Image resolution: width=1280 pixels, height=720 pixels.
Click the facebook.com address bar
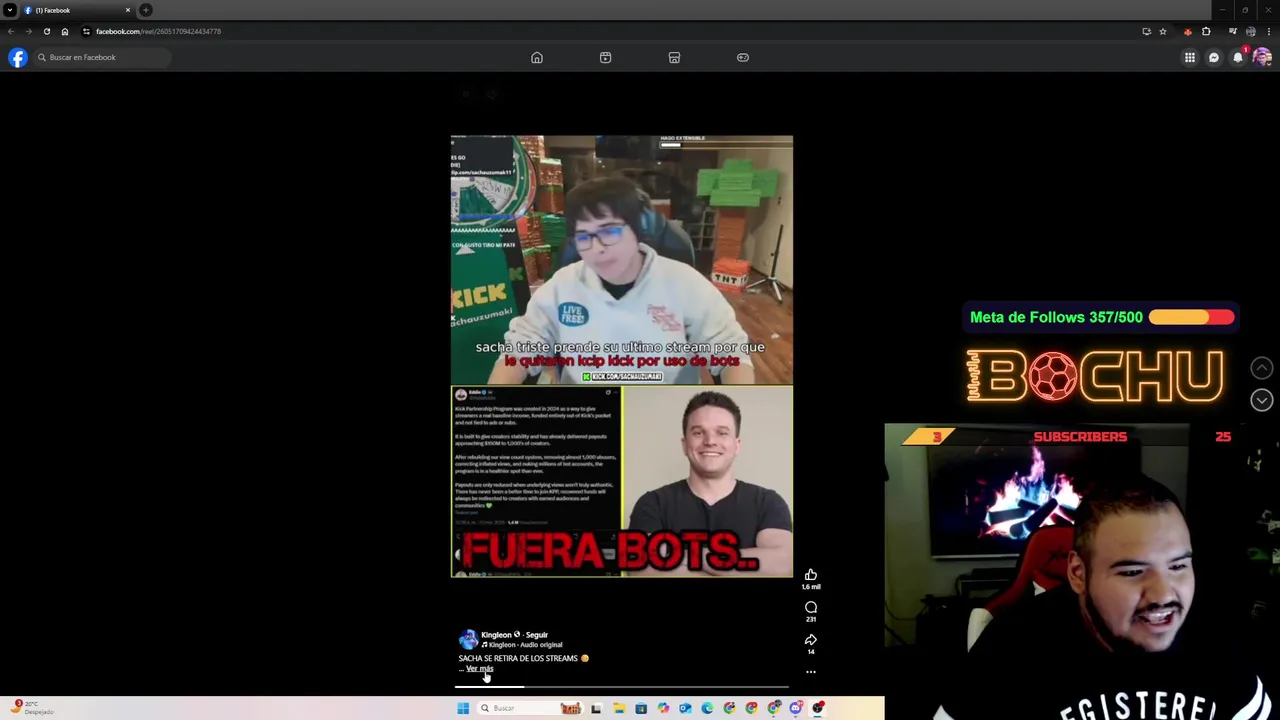[625, 31]
